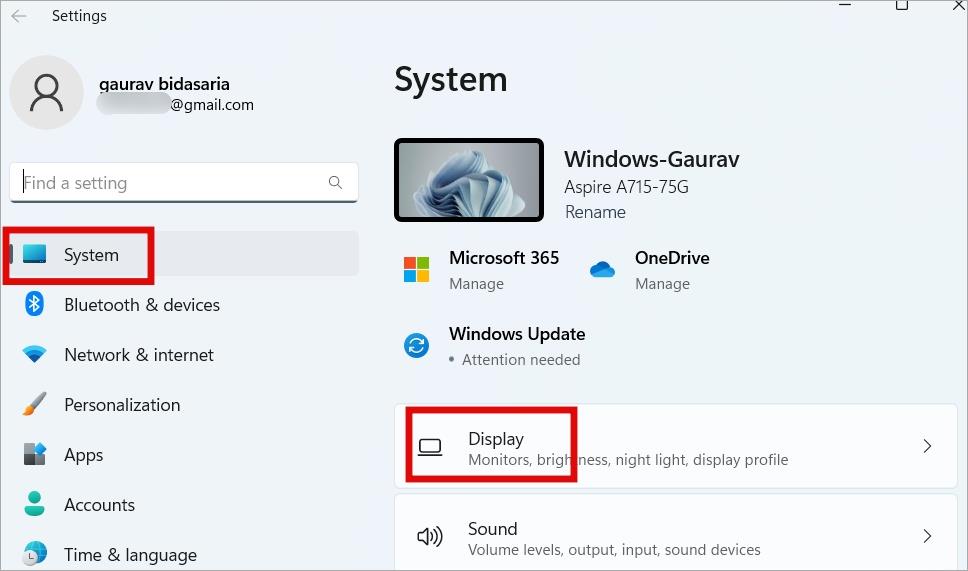Click Rename under the device name
This screenshot has width=968, height=571.
(595, 212)
